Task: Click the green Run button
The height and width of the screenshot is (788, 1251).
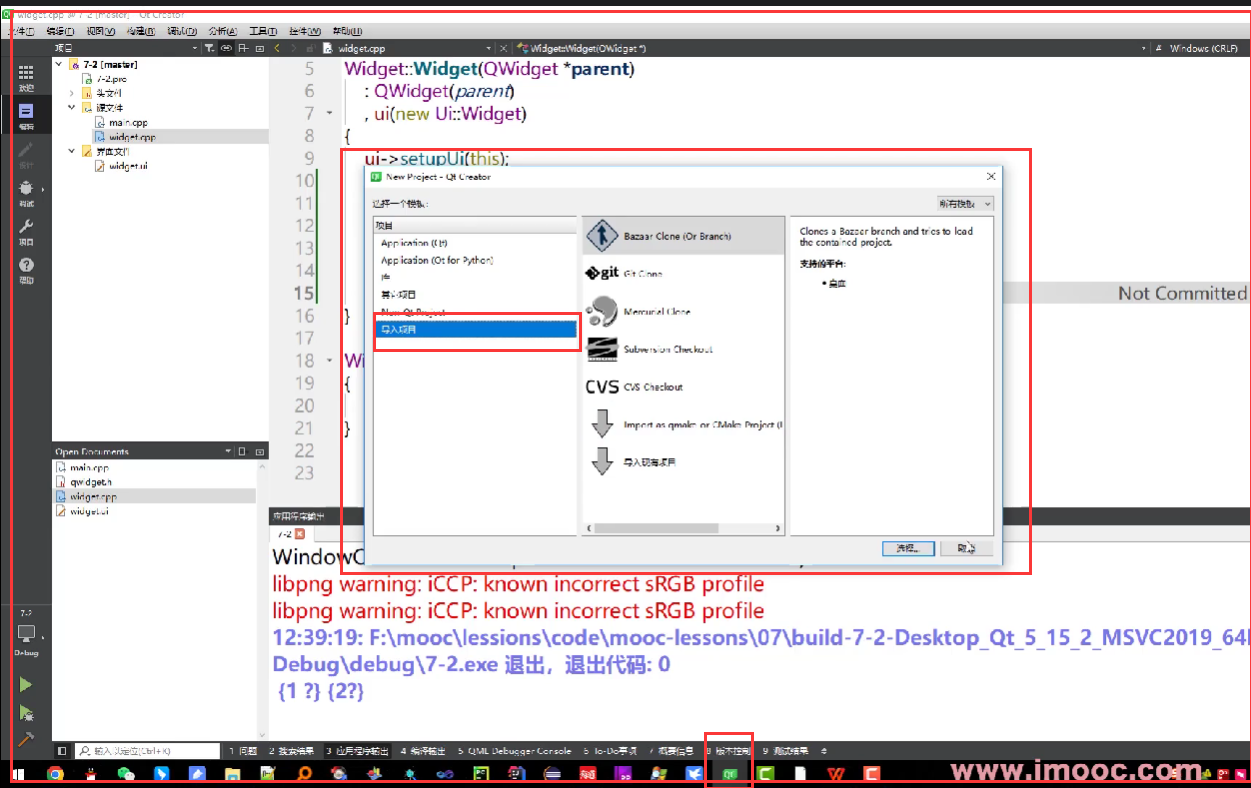Action: click(26, 685)
